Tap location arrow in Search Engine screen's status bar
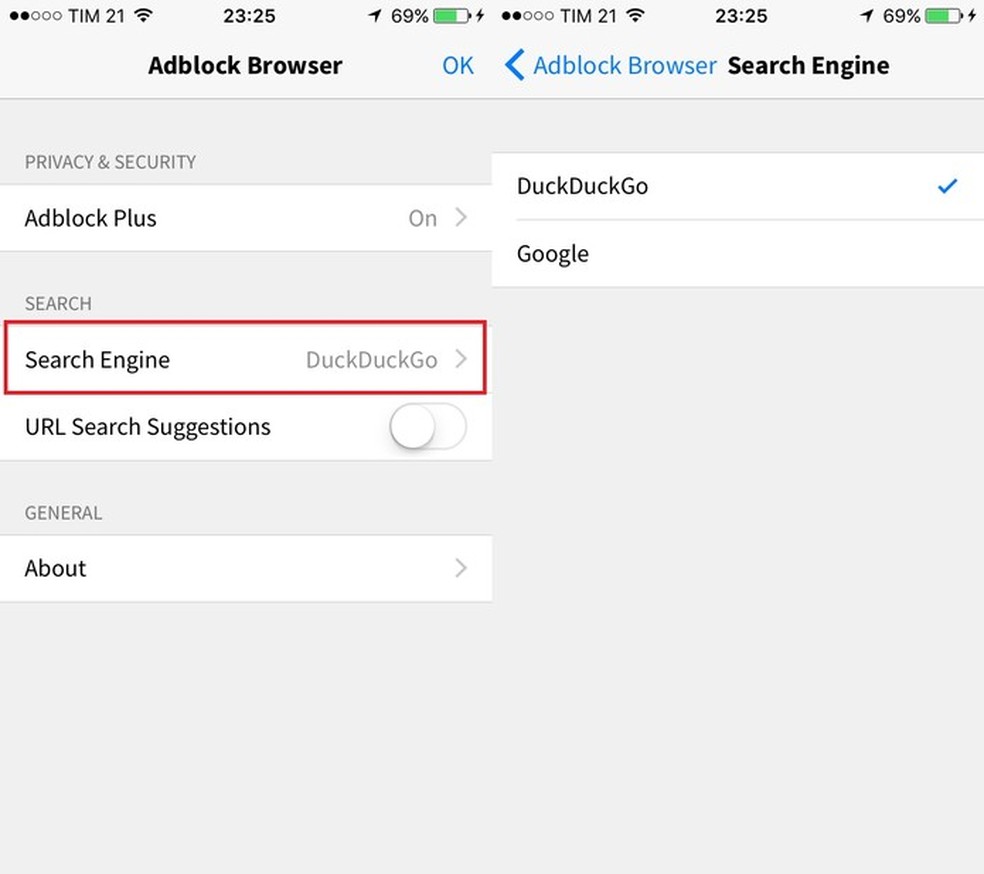This screenshot has height=874, width=984. click(x=866, y=16)
